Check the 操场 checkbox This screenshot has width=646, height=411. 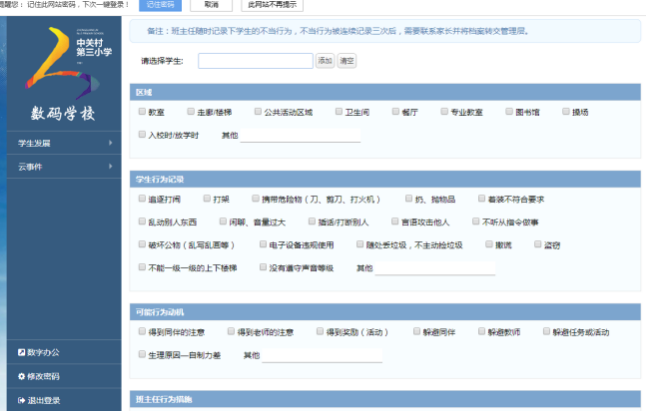(566, 111)
